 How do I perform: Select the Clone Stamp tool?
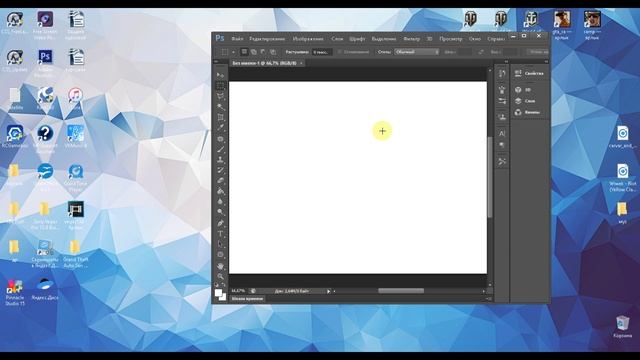(220, 160)
